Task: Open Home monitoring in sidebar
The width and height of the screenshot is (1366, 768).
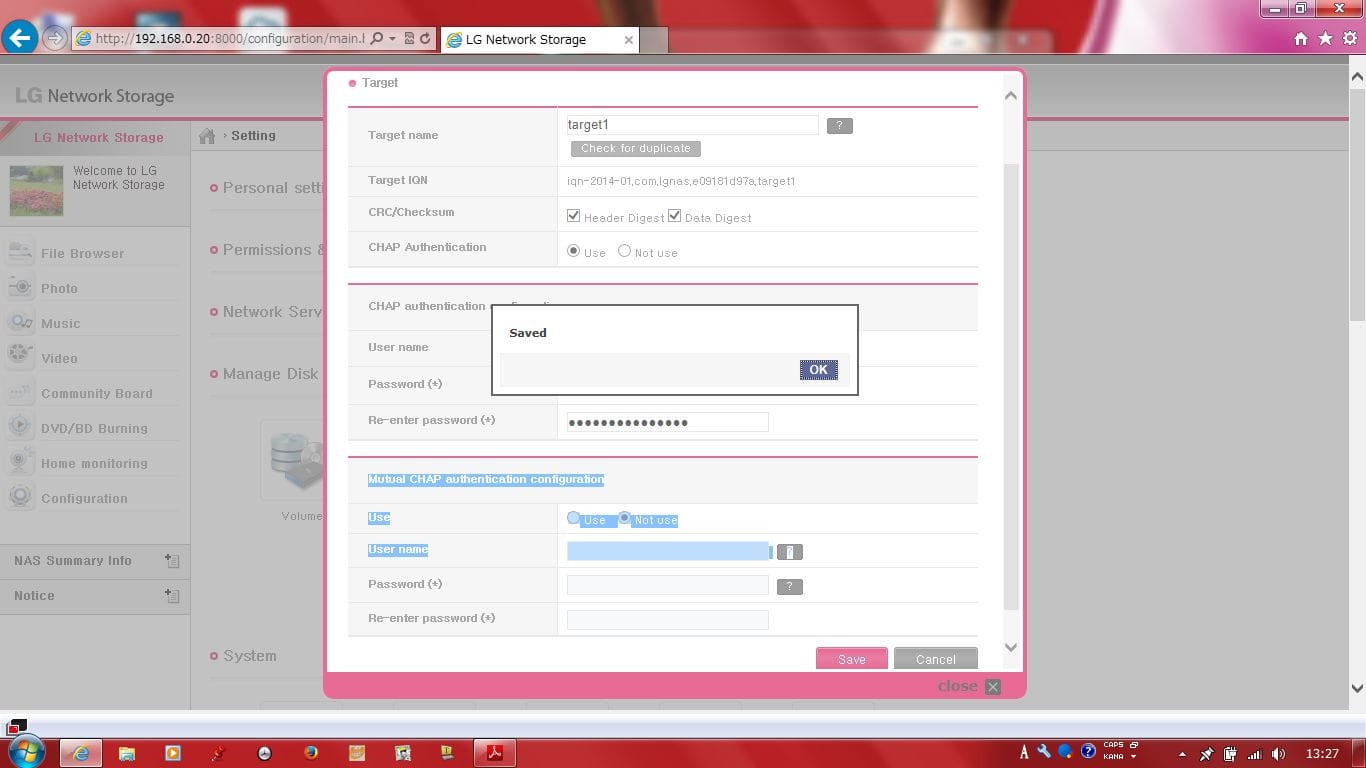Action: [x=94, y=464]
